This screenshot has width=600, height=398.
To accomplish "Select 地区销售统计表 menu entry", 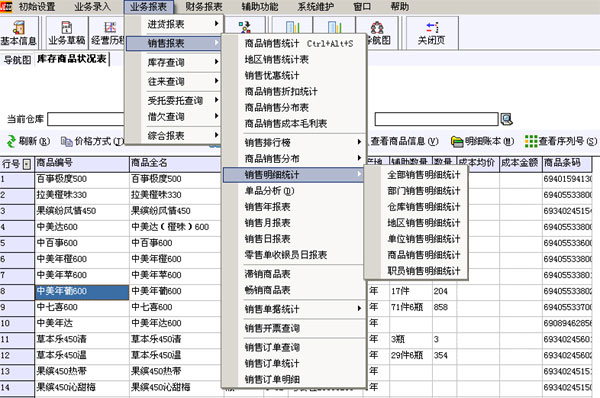I will tap(293, 60).
